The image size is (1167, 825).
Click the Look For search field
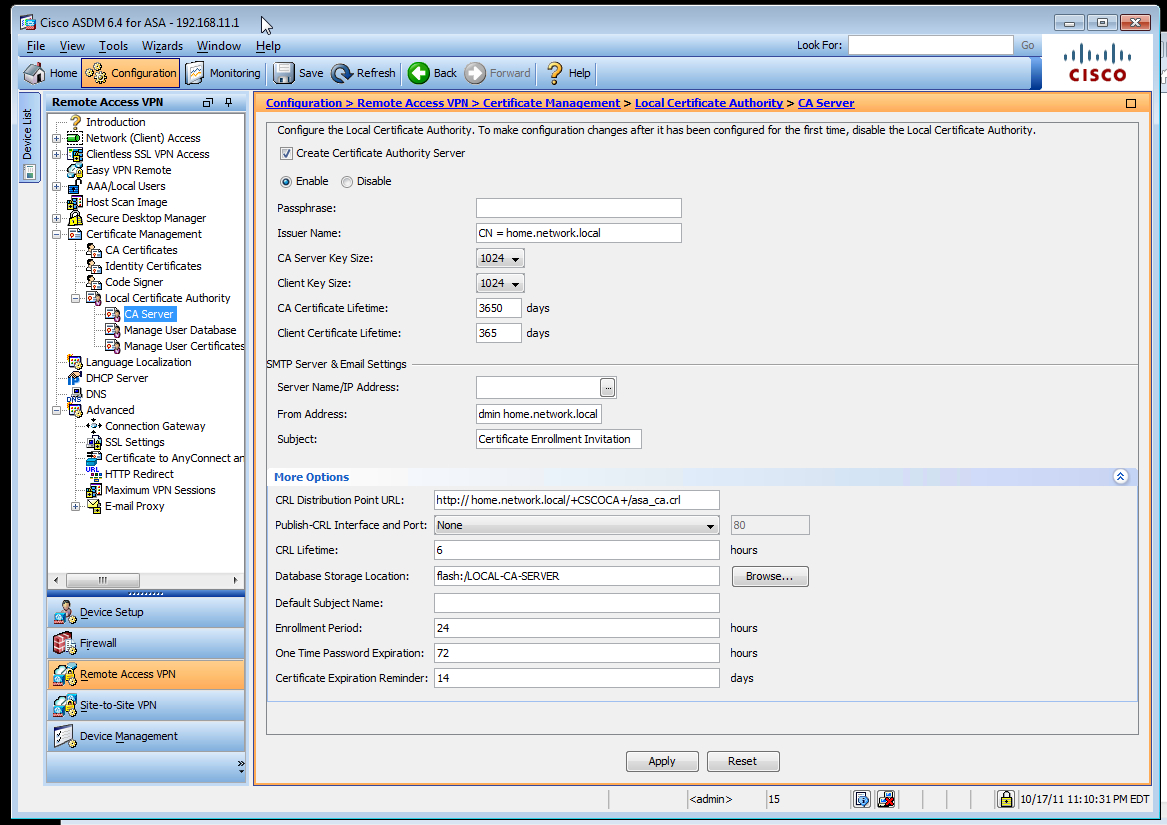930,45
